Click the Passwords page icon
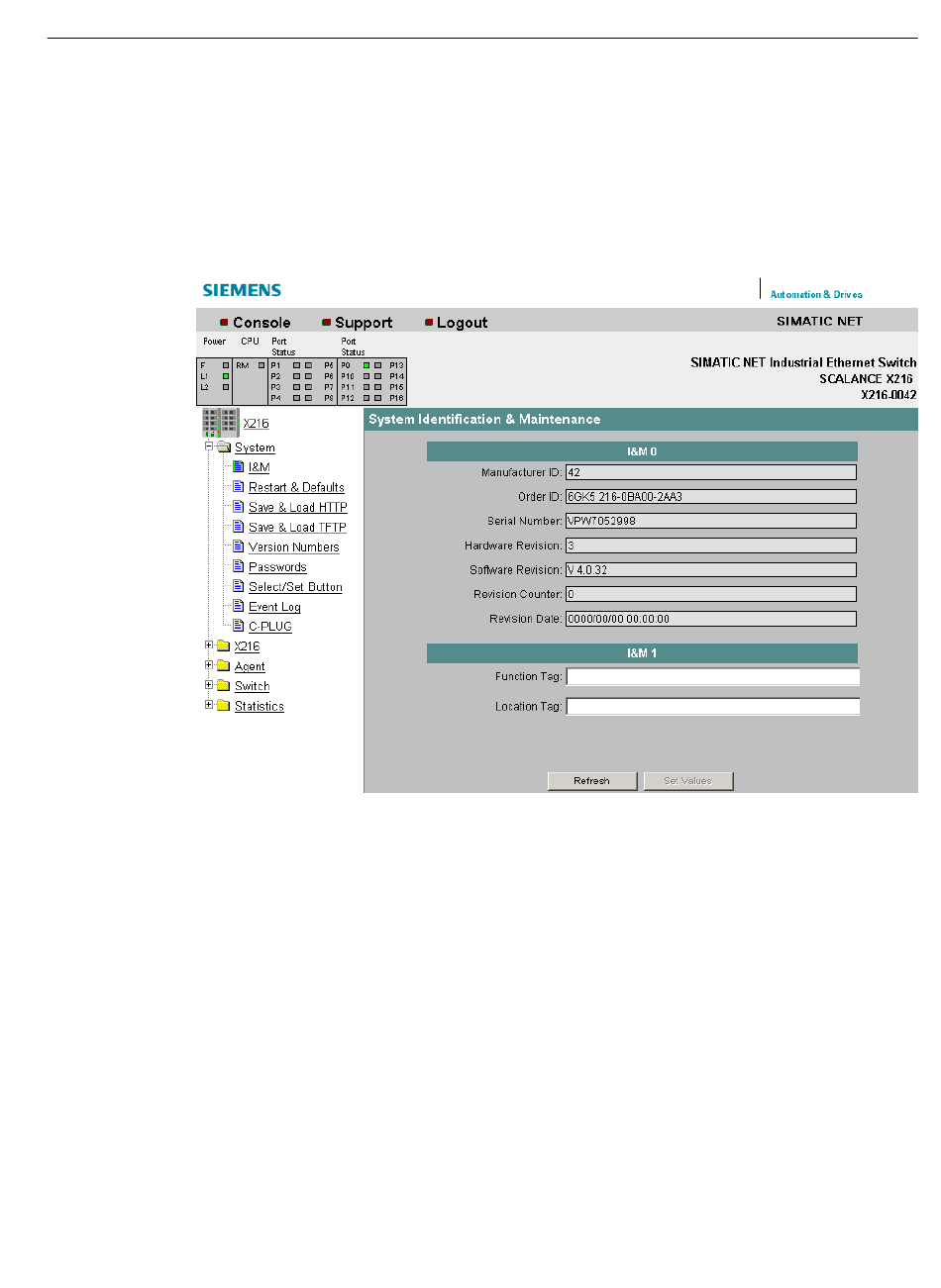Viewport: 941px width, 1288px height. click(x=239, y=565)
